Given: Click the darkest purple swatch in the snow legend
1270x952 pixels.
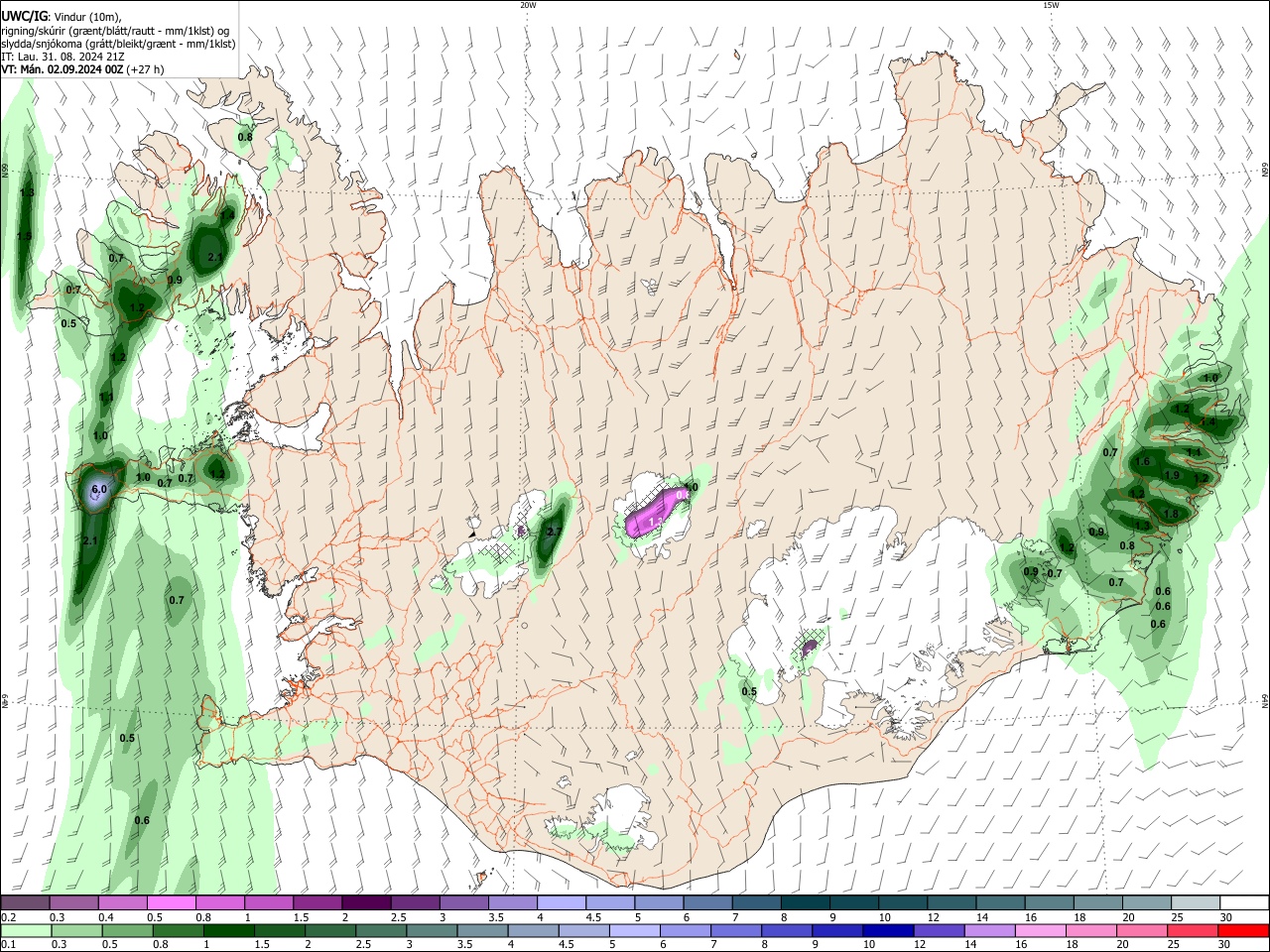Looking at the screenshot, I should (x=366, y=903).
